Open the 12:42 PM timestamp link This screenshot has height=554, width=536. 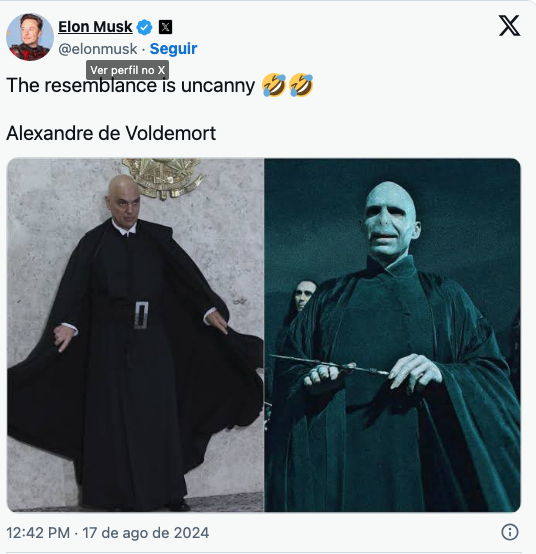(38, 533)
